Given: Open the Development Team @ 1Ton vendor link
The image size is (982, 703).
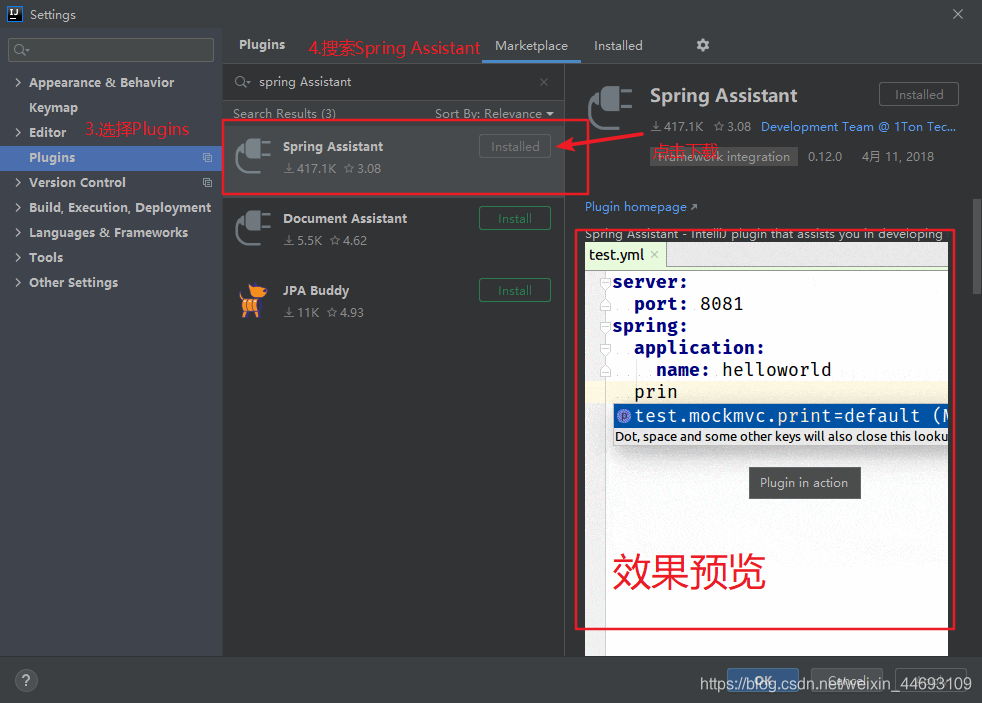Looking at the screenshot, I should [x=858, y=126].
